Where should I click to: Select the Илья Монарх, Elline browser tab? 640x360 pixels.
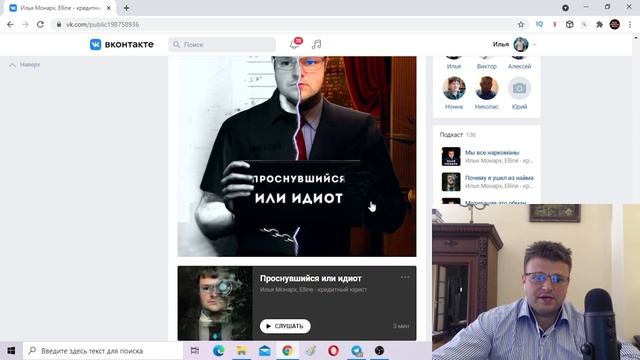60,8
